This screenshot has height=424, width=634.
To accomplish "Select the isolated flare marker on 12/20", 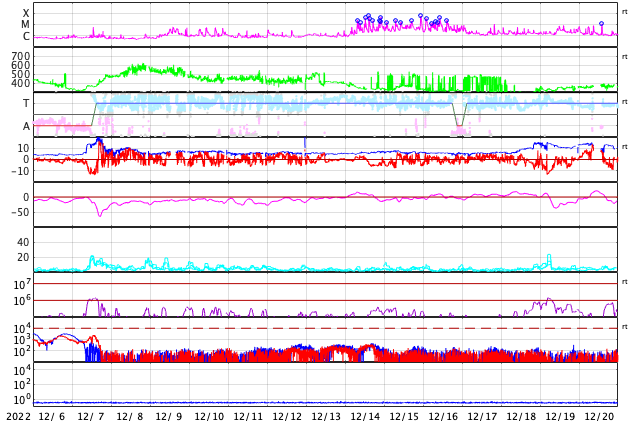I will click(601, 23).
